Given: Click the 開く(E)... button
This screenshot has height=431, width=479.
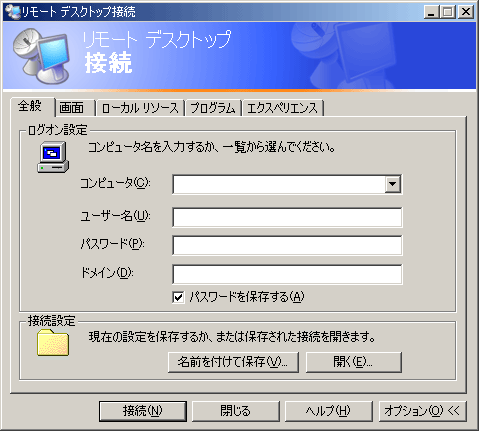Looking at the screenshot, I should pos(354,362).
